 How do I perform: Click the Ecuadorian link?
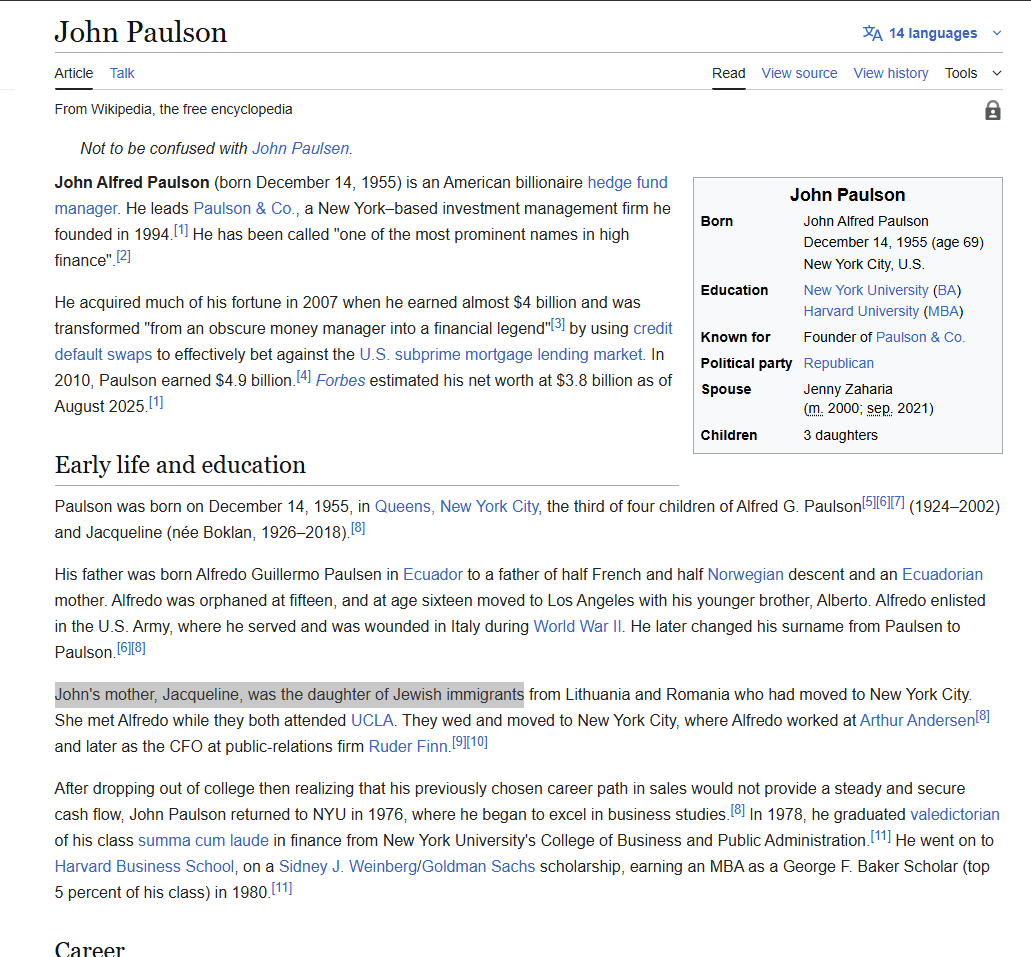tap(942, 574)
